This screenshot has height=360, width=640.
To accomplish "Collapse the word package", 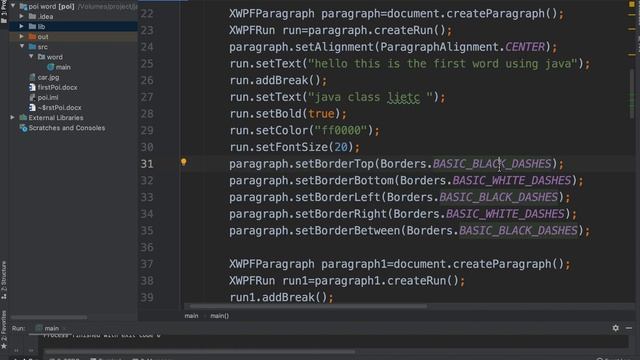I will pyautogui.click(x=31, y=57).
